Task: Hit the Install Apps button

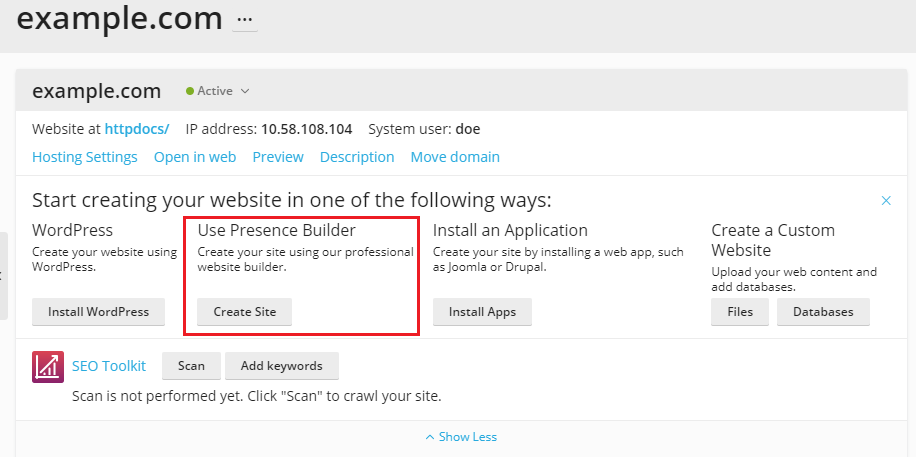Action: point(482,312)
